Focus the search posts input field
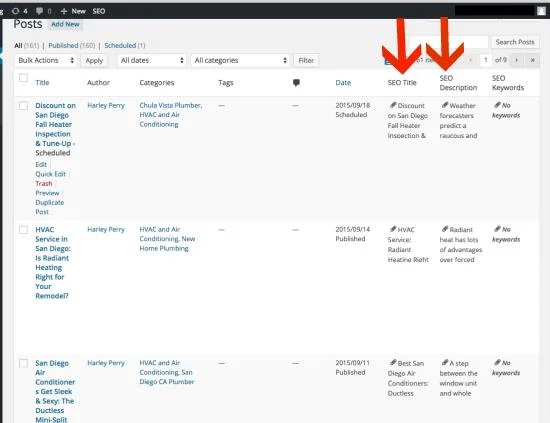Screen dimensions: 550x423 [449, 42]
